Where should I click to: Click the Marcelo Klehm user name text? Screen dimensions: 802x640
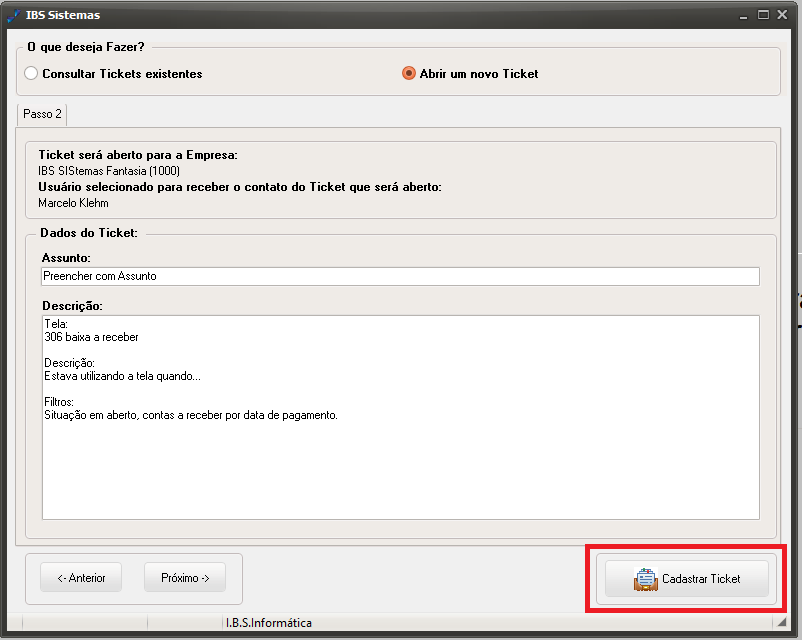coord(73,203)
